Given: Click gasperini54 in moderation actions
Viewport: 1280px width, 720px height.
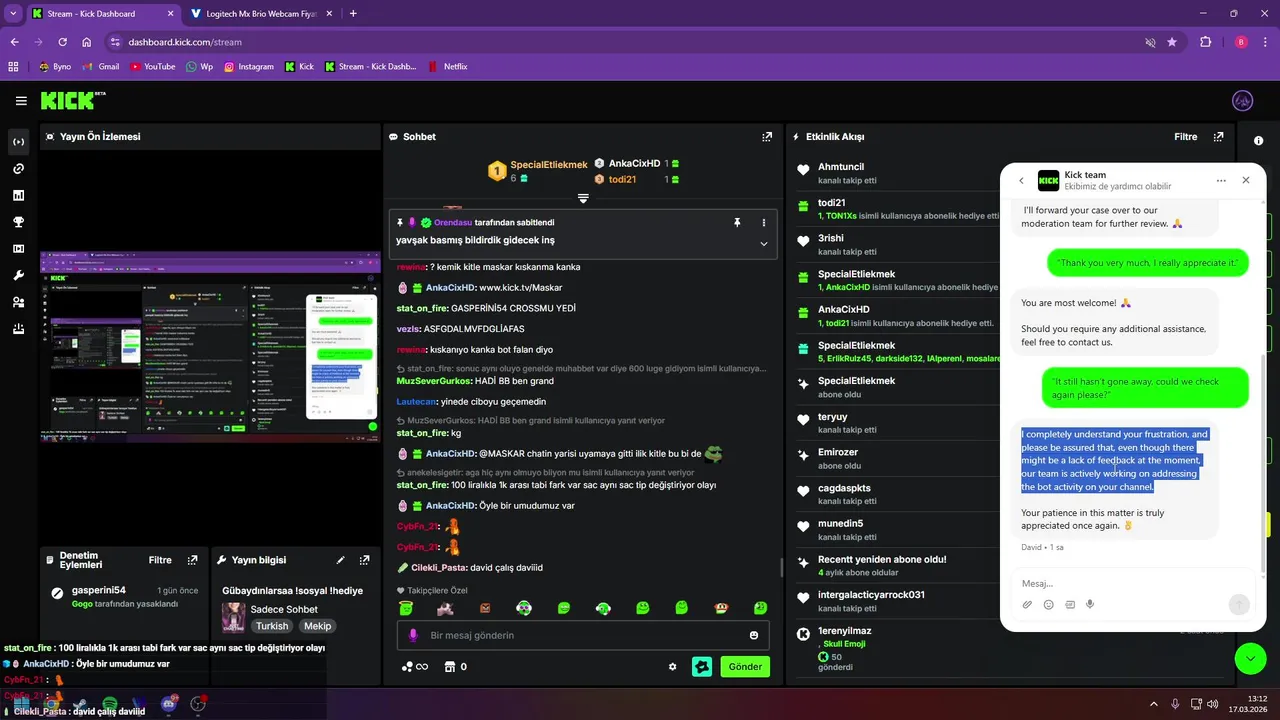Looking at the screenshot, I should (99, 590).
